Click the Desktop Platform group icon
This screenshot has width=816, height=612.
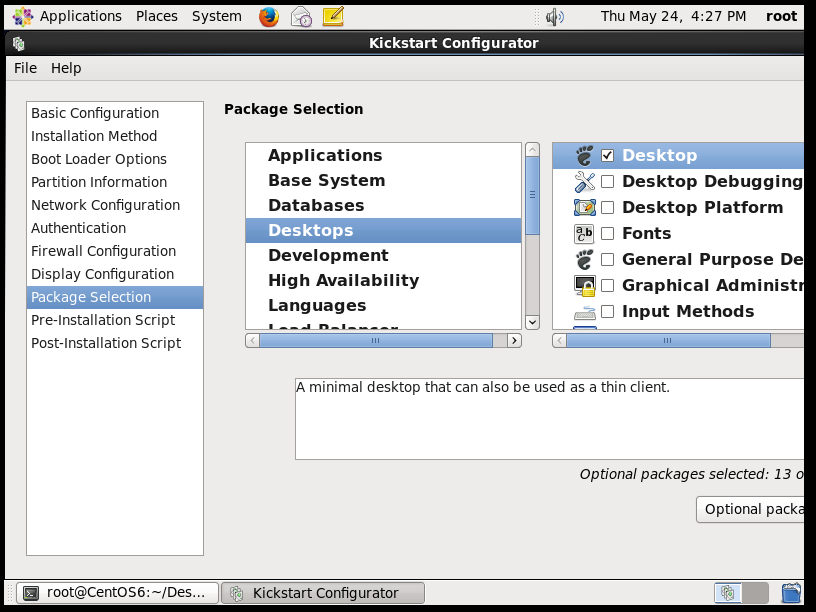584,207
